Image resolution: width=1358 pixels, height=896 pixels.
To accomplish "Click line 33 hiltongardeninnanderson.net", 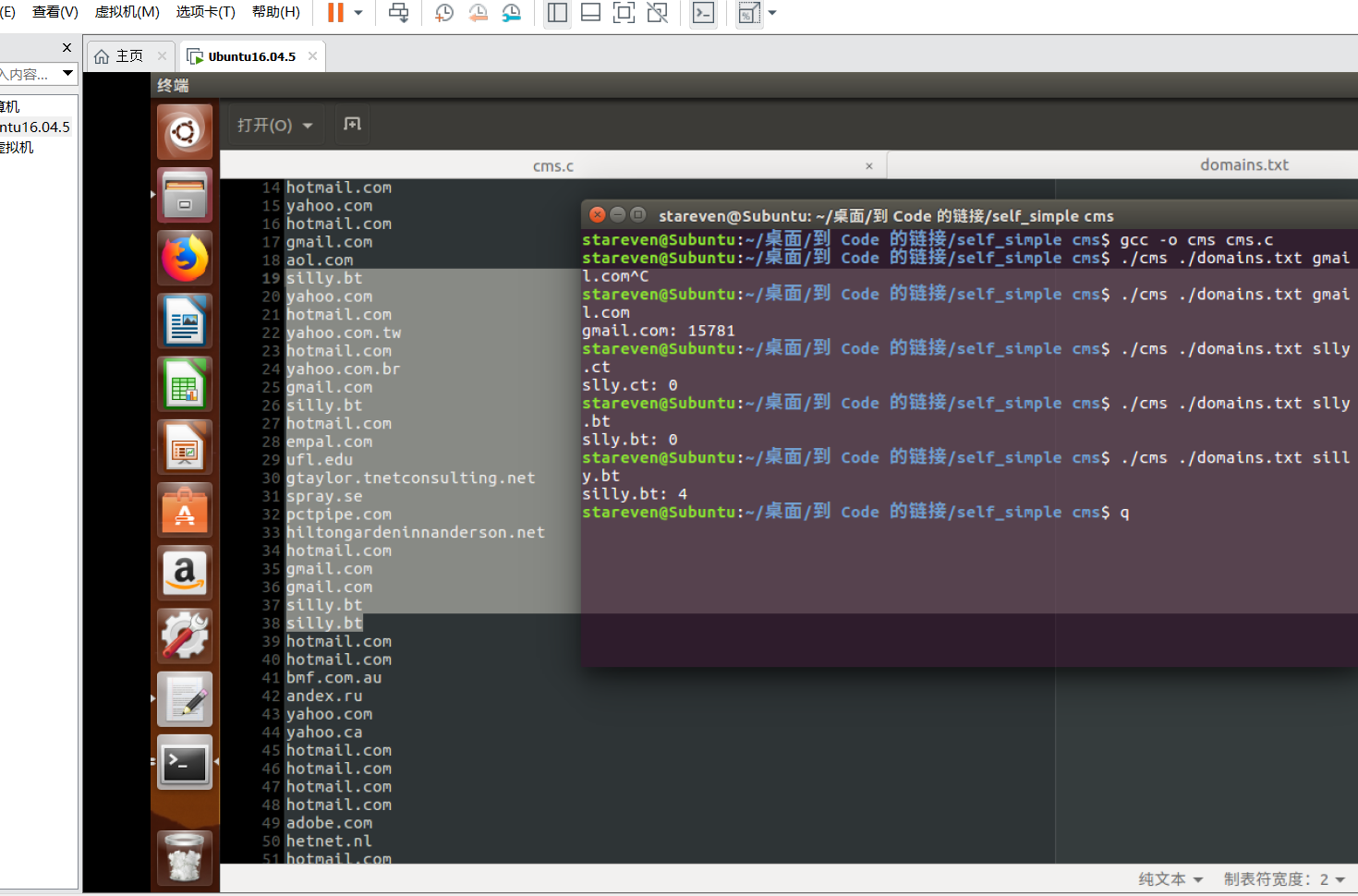I will coord(415,532).
